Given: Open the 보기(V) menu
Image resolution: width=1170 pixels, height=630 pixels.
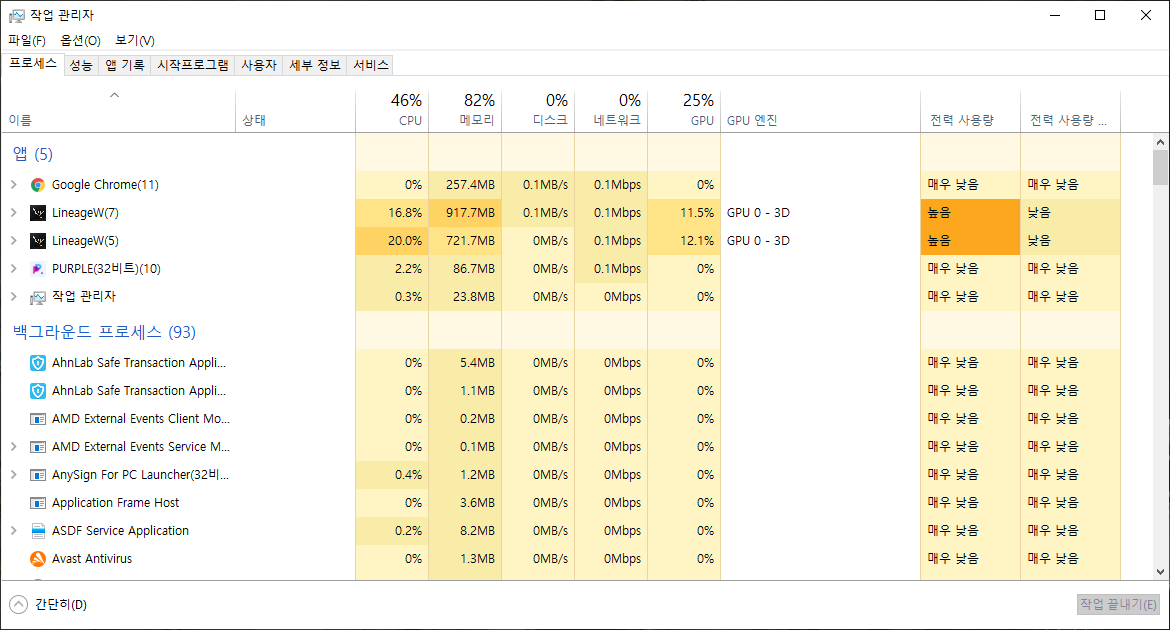Looking at the screenshot, I should tap(135, 40).
